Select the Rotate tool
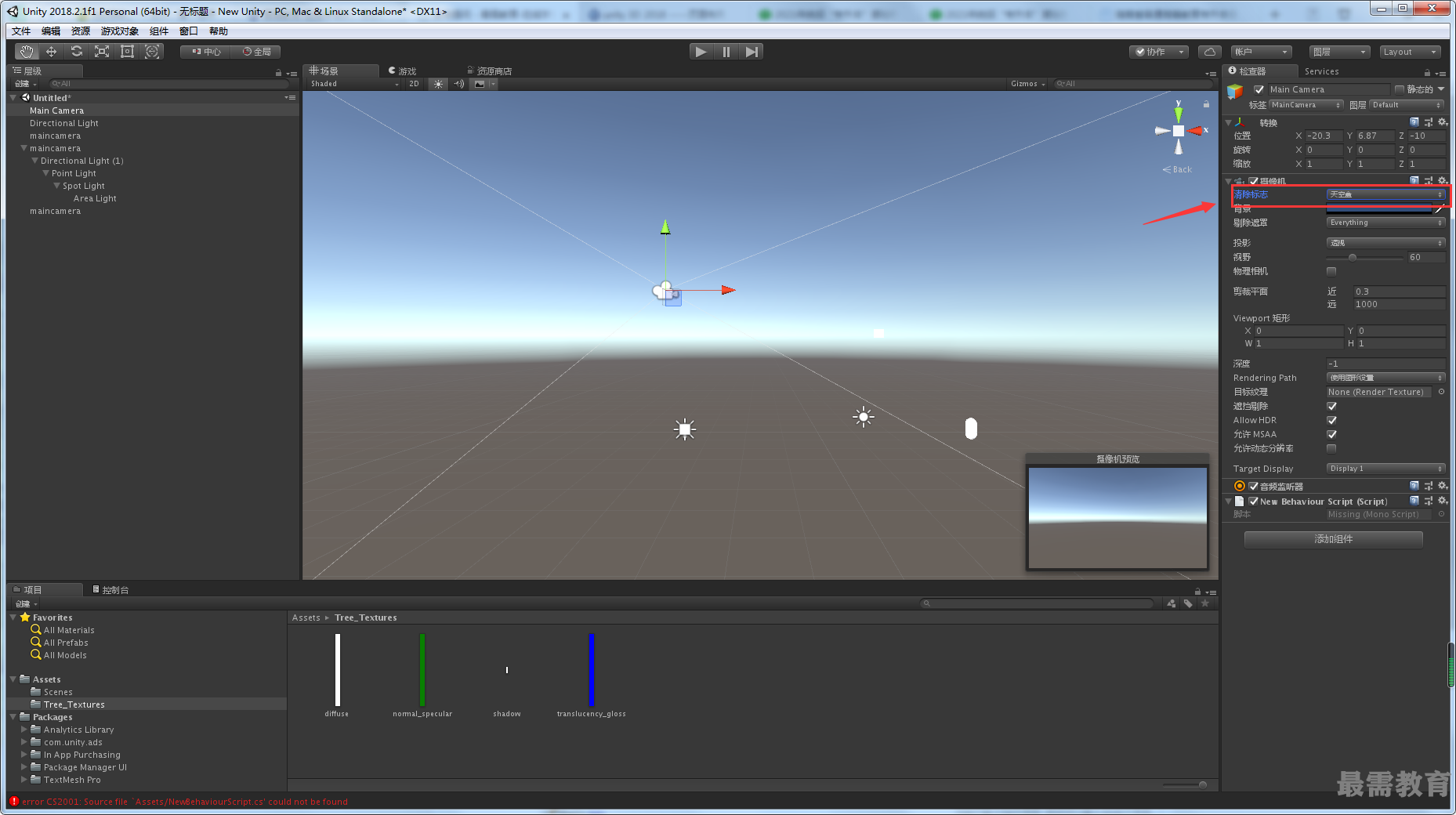The image size is (1456, 815). [x=77, y=52]
